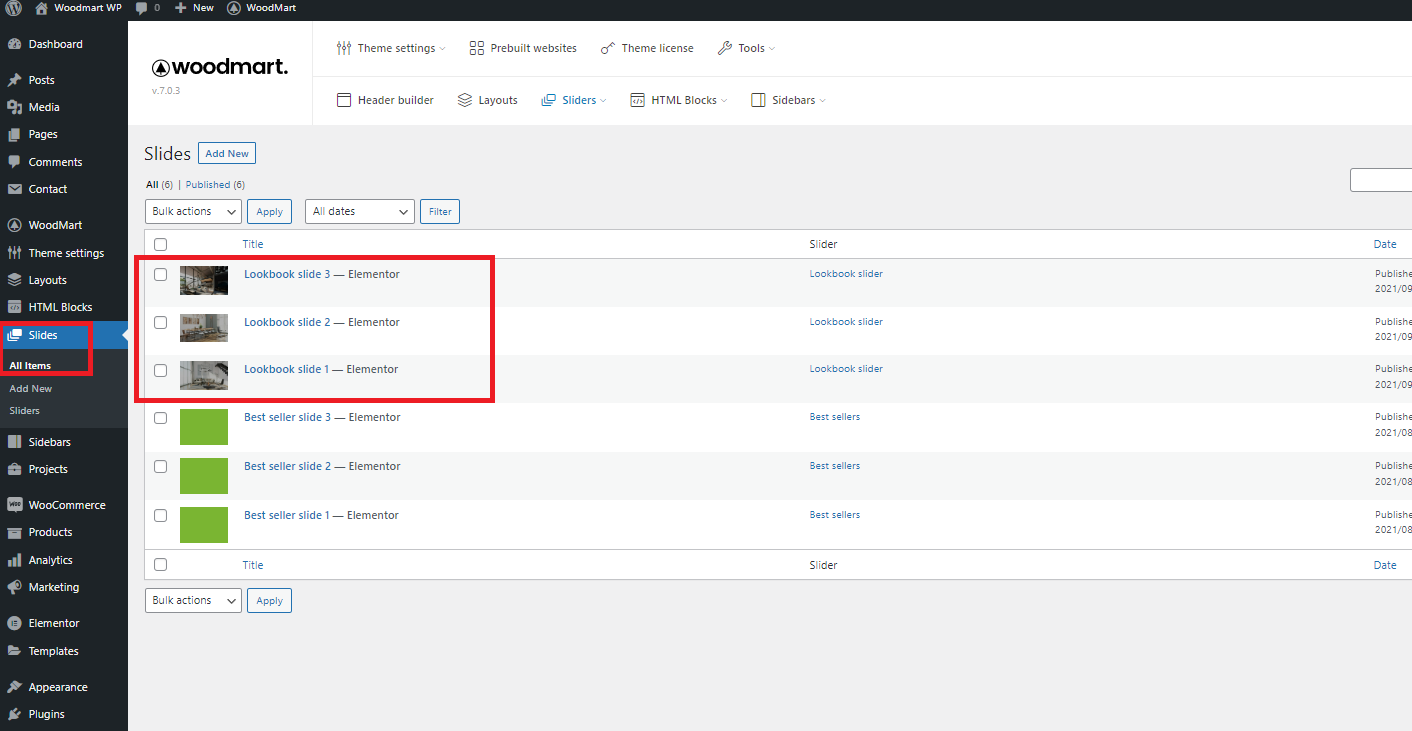Screen dimensions: 1412x731
Task: Expand the HTML Blocks dropdown in header
Action: [x=679, y=100]
